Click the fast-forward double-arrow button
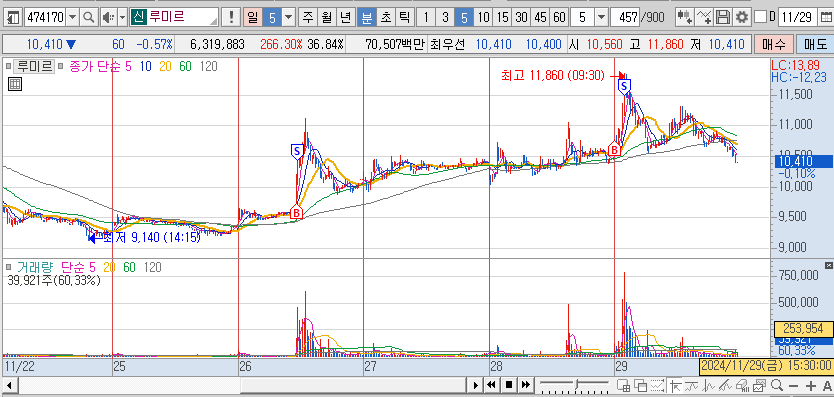The width and height of the screenshot is (834, 397). coord(526,385)
